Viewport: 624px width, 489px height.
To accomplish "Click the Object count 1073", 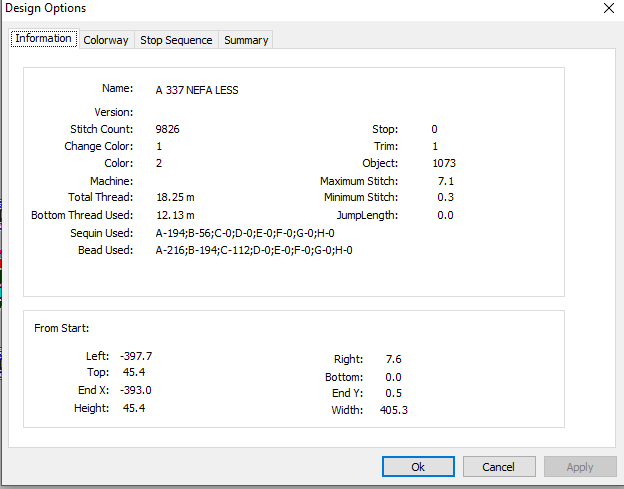I will (x=444, y=163).
